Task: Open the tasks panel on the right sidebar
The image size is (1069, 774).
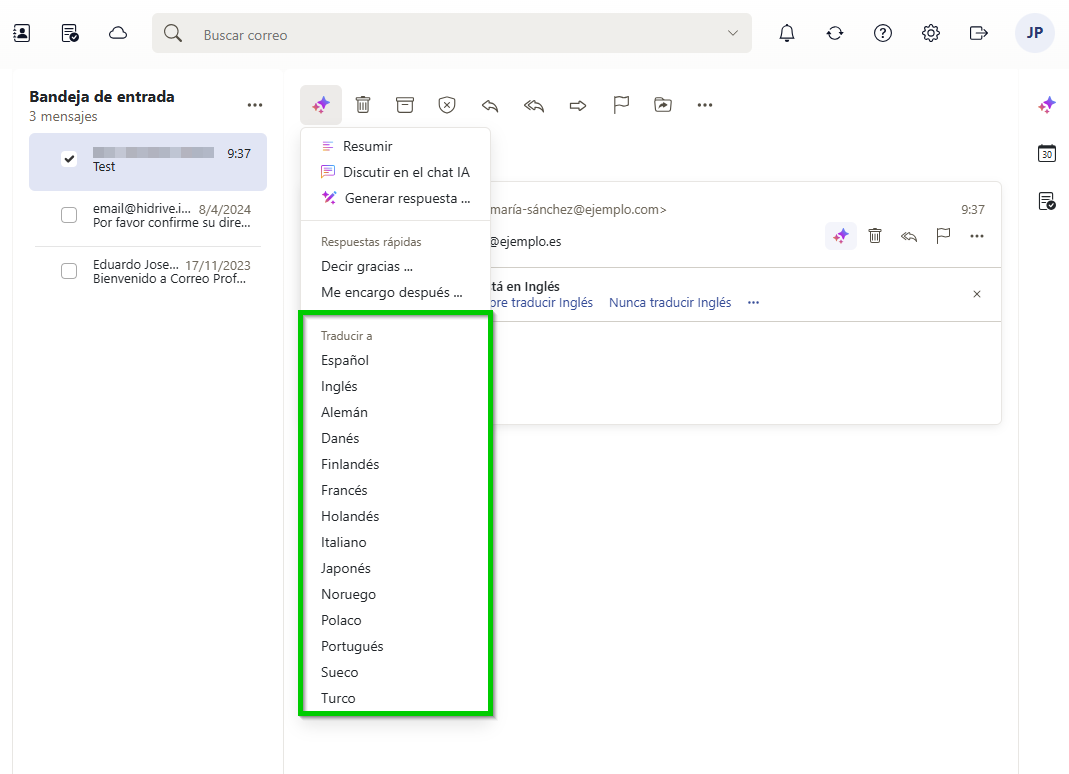Action: [1046, 200]
